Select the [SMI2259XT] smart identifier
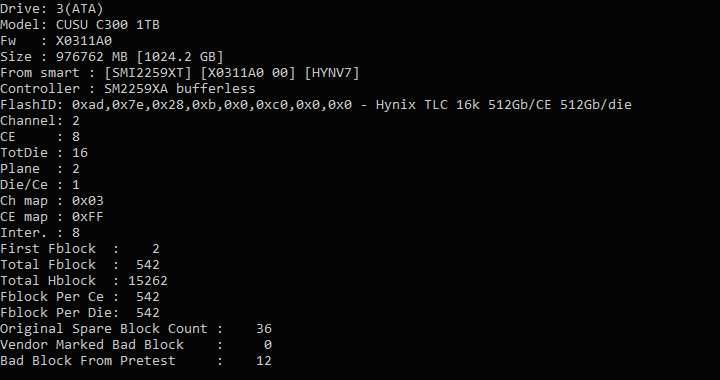 (148, 73)
